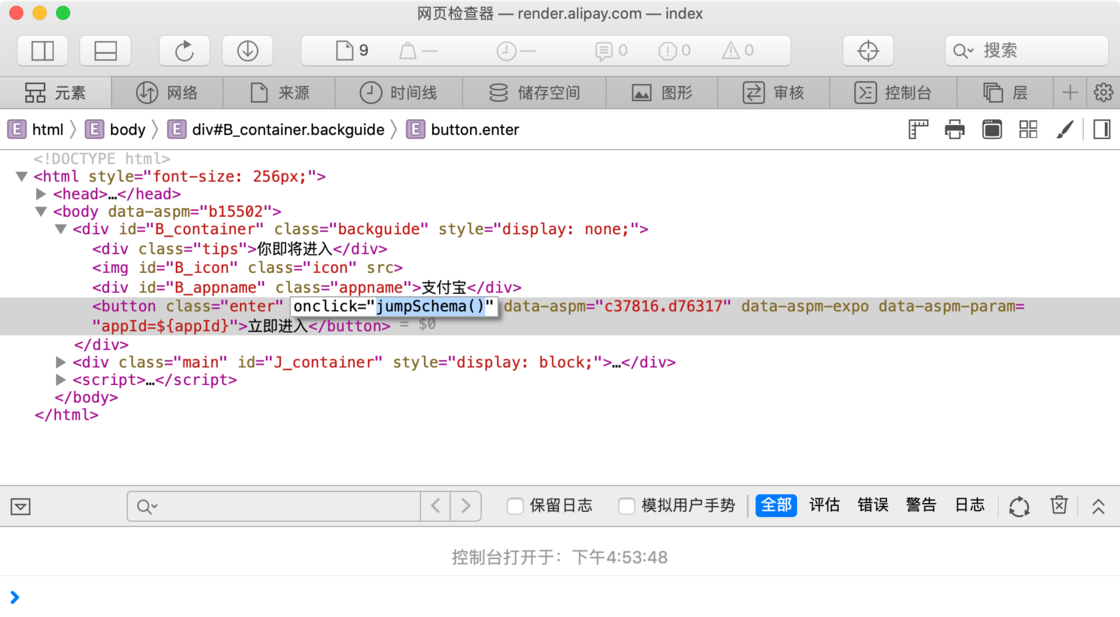Image resolution: width=1120 pixels, height=617 pixels.
Task: Collapse the html element node
Action: [x=21, y=176]
